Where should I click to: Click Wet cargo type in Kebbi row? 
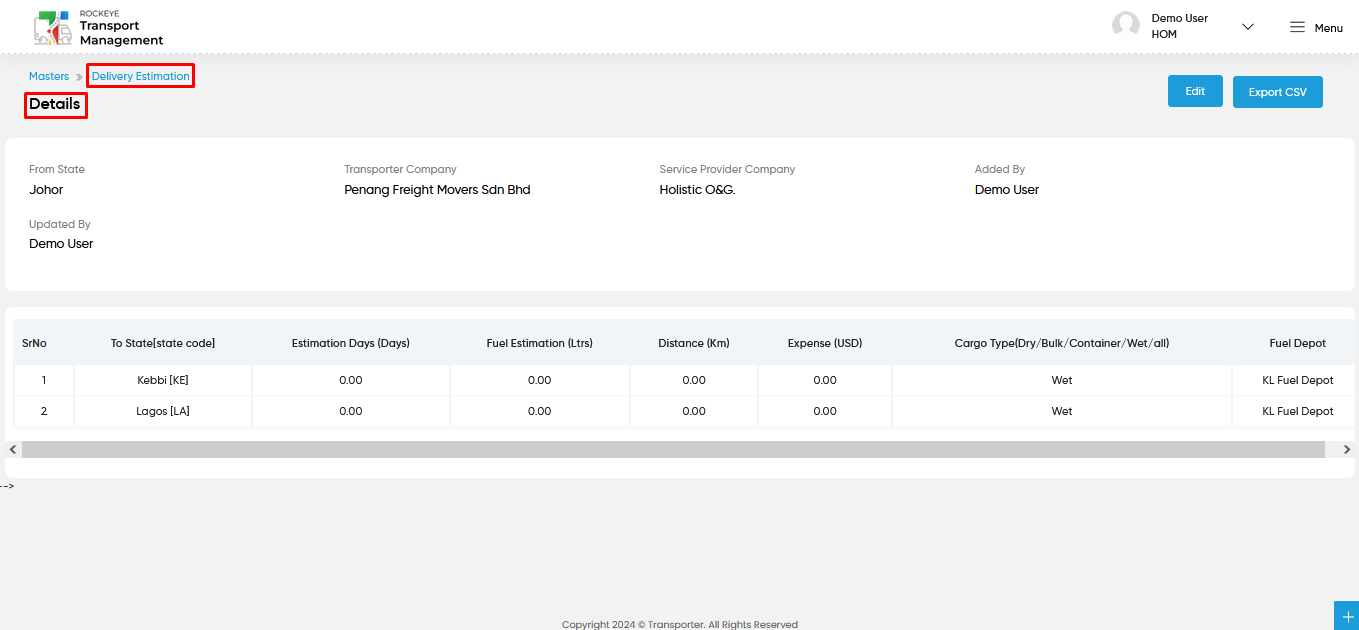click(1062, 380)
